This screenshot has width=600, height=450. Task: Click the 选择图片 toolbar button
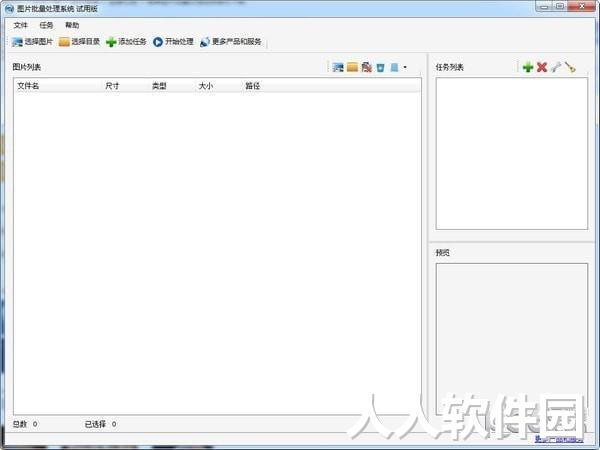33,42
